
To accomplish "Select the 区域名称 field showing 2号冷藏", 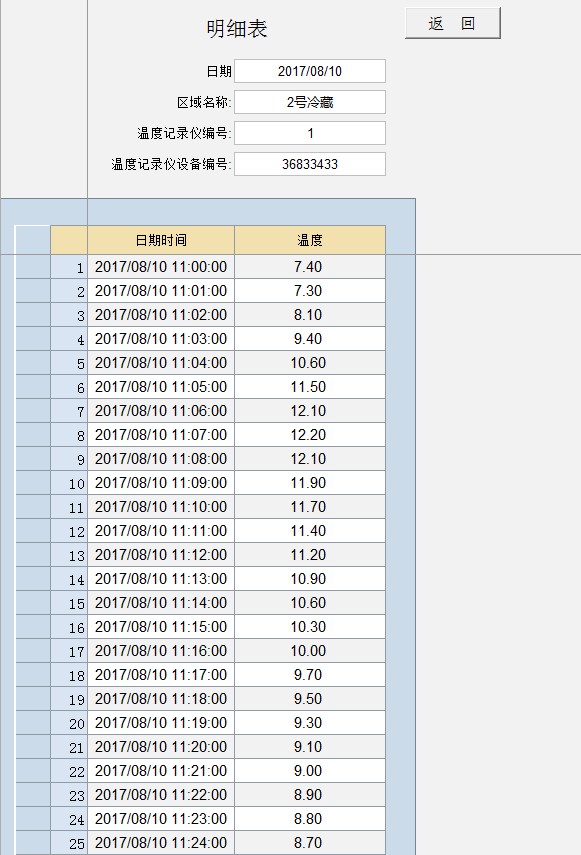I will pyautogui.click(x=310, y=102).
